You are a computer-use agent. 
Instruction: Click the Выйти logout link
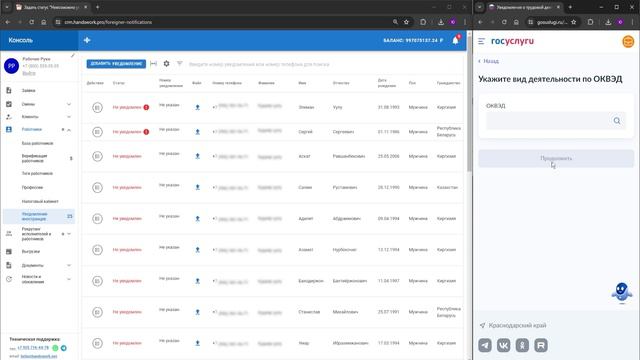point(29,73)
